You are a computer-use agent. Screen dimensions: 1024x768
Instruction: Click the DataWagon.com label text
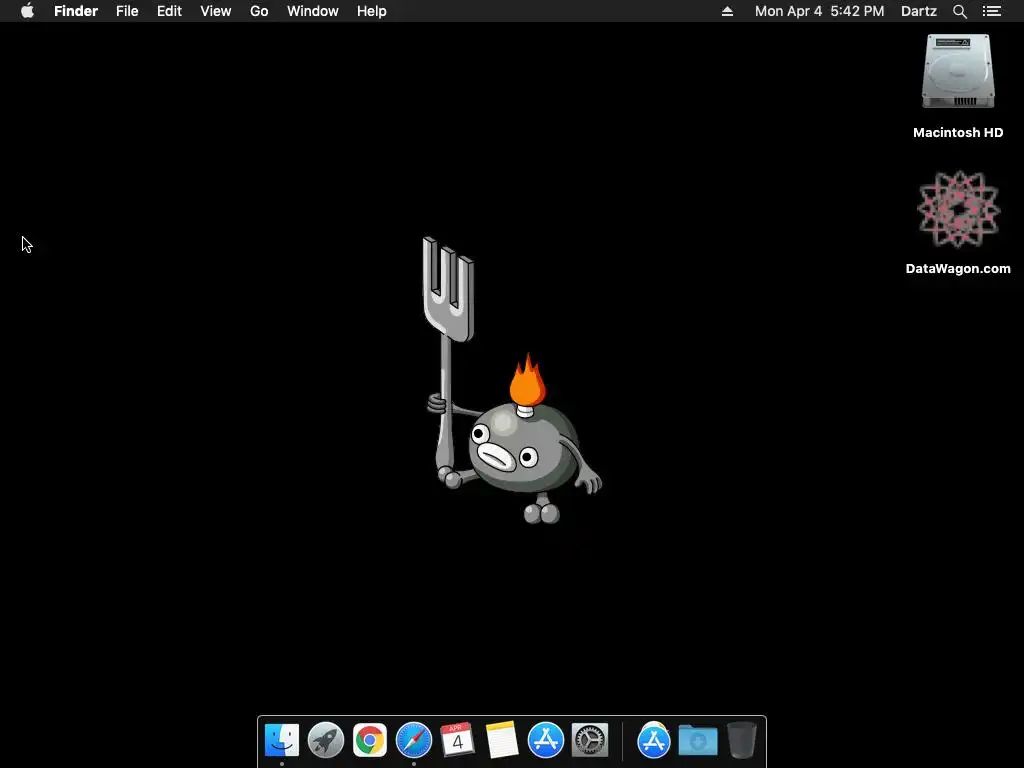pyautogui.click(x=958, y=268)
